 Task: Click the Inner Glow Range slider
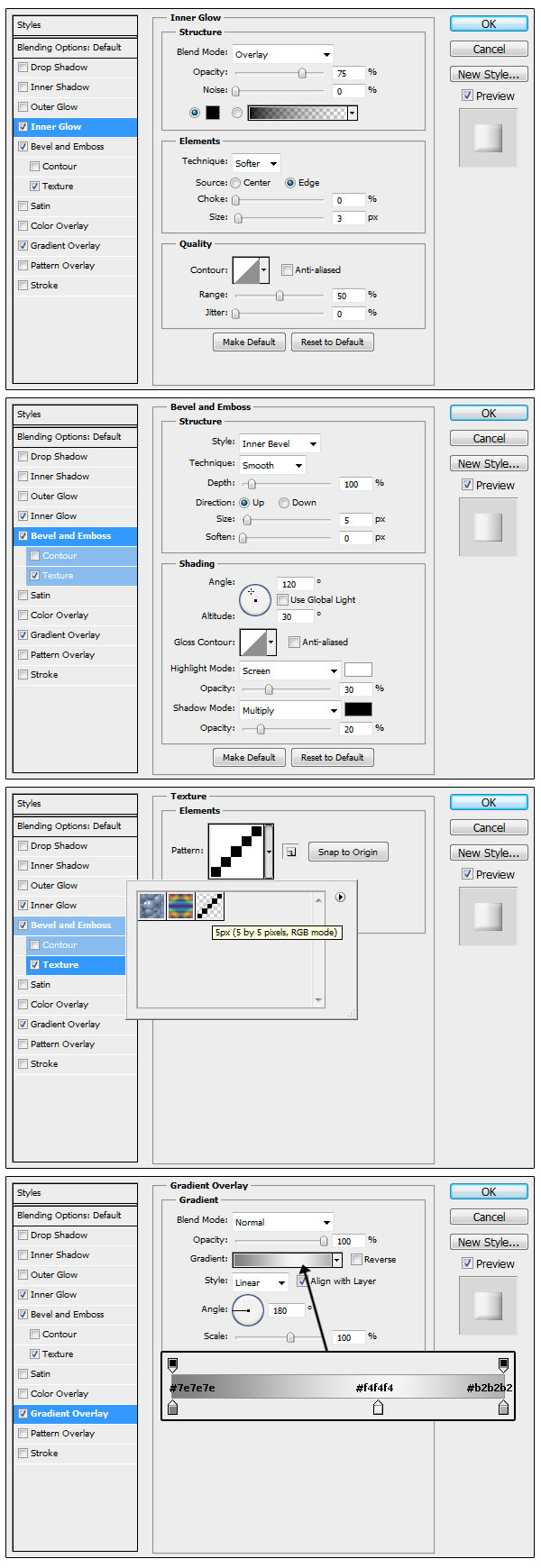coord(280,296)
